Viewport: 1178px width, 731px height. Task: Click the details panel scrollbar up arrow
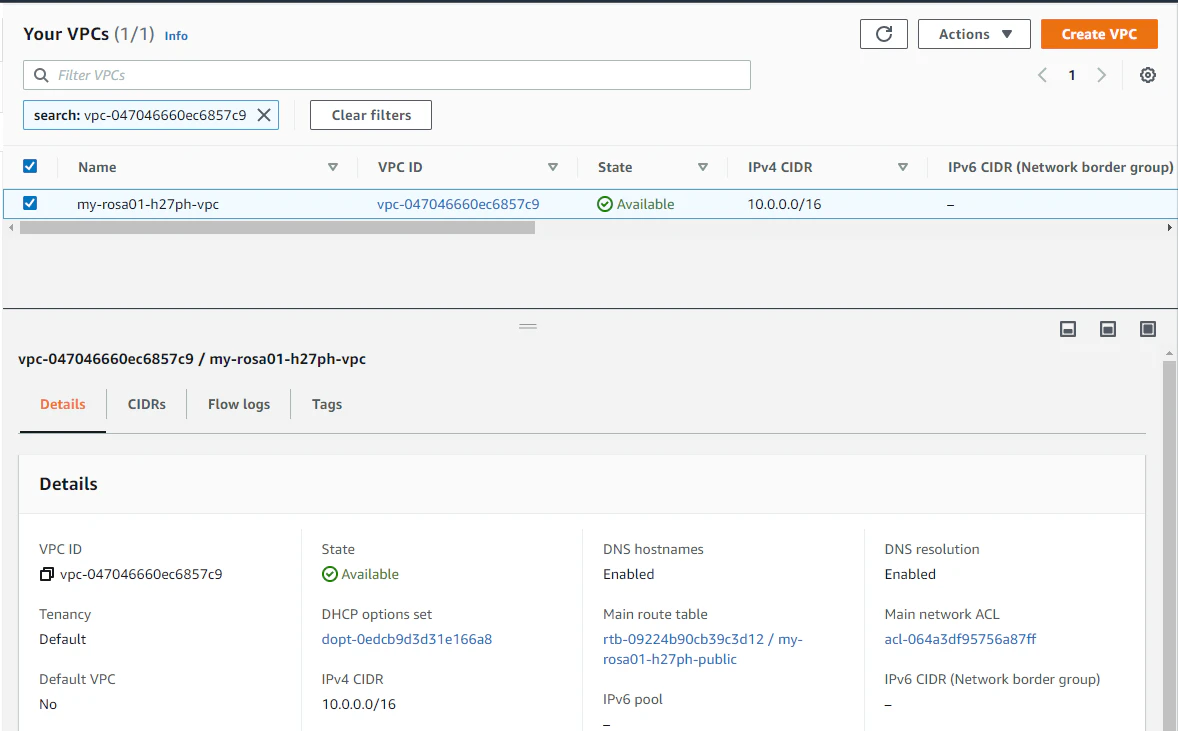point(1169,353)
